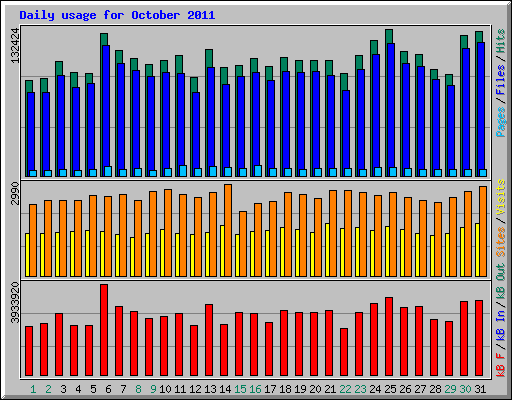Click the blue Files bar for day 12
Image resolution: width=512 pixels, height=400 pixels.
coord(196,135)
